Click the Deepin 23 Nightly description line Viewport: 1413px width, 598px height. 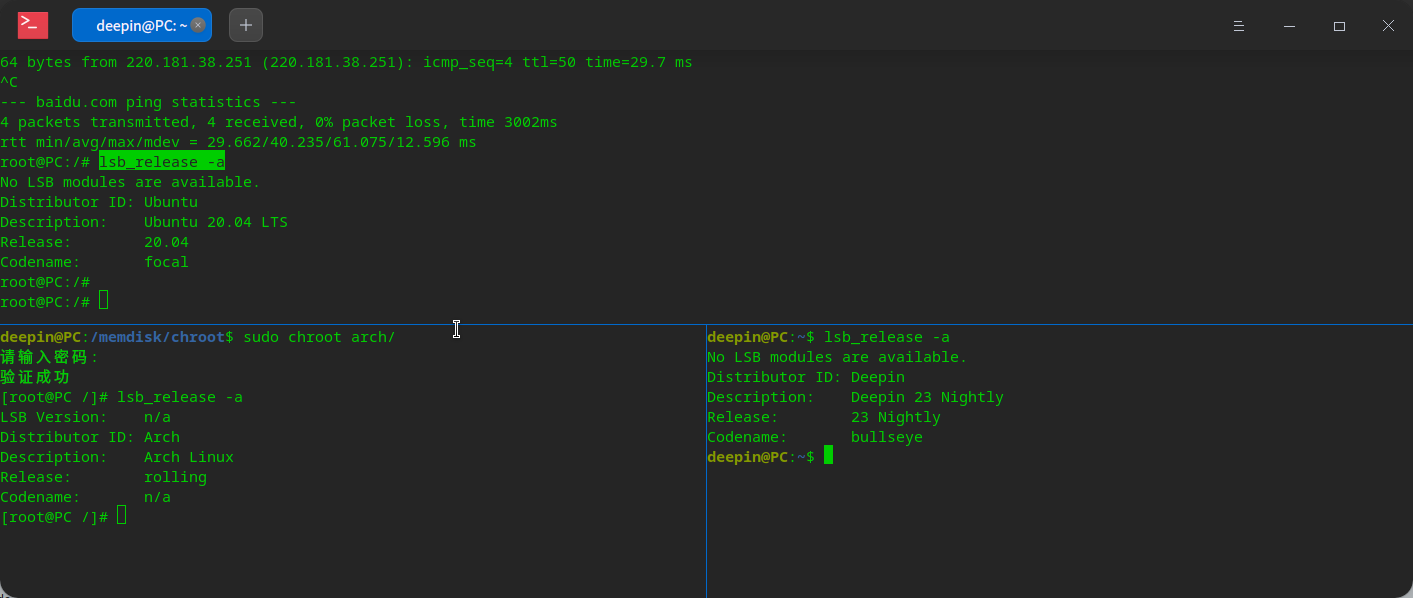(855, 397)
